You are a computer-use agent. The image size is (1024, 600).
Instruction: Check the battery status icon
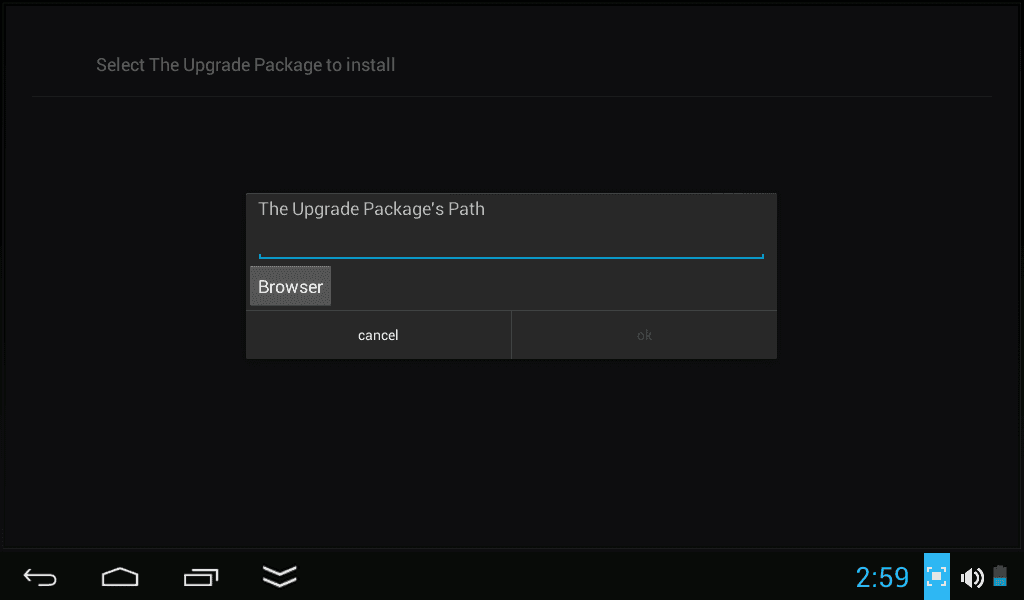pos(1000,576)
